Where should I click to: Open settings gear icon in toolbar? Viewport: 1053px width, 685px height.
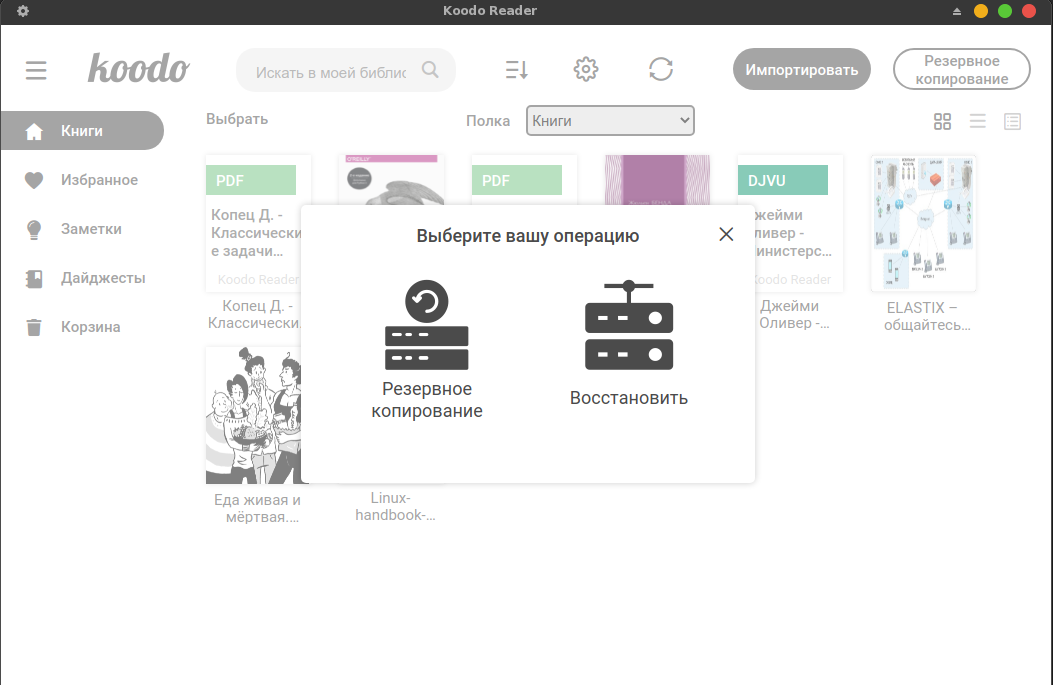585,69
